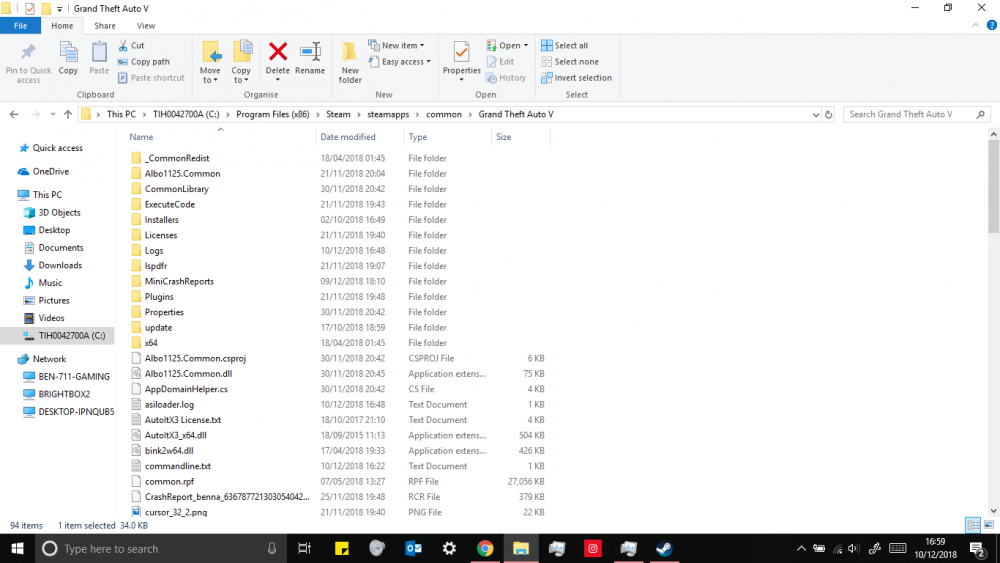Select the commandline.txt file
1000x563 pixels.
pyautogui.click(x=177, y=466)
